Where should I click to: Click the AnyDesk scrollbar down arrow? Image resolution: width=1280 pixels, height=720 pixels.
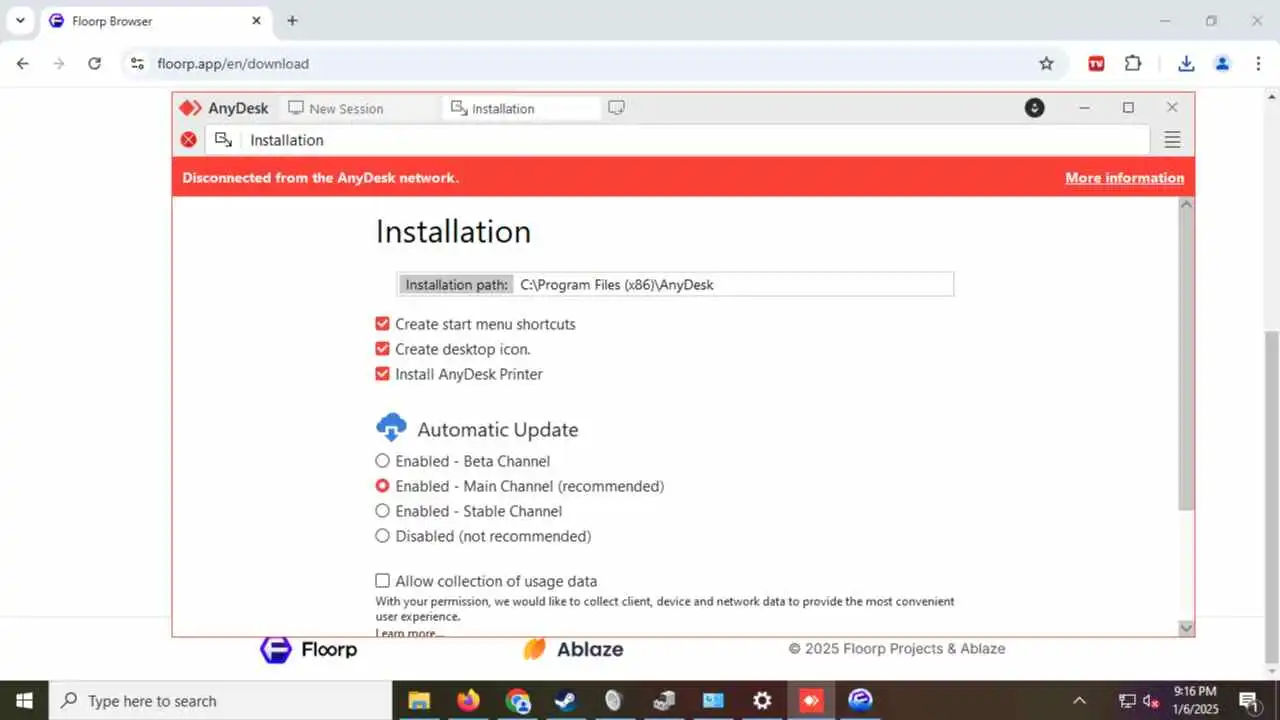(x=1186, y=628)
